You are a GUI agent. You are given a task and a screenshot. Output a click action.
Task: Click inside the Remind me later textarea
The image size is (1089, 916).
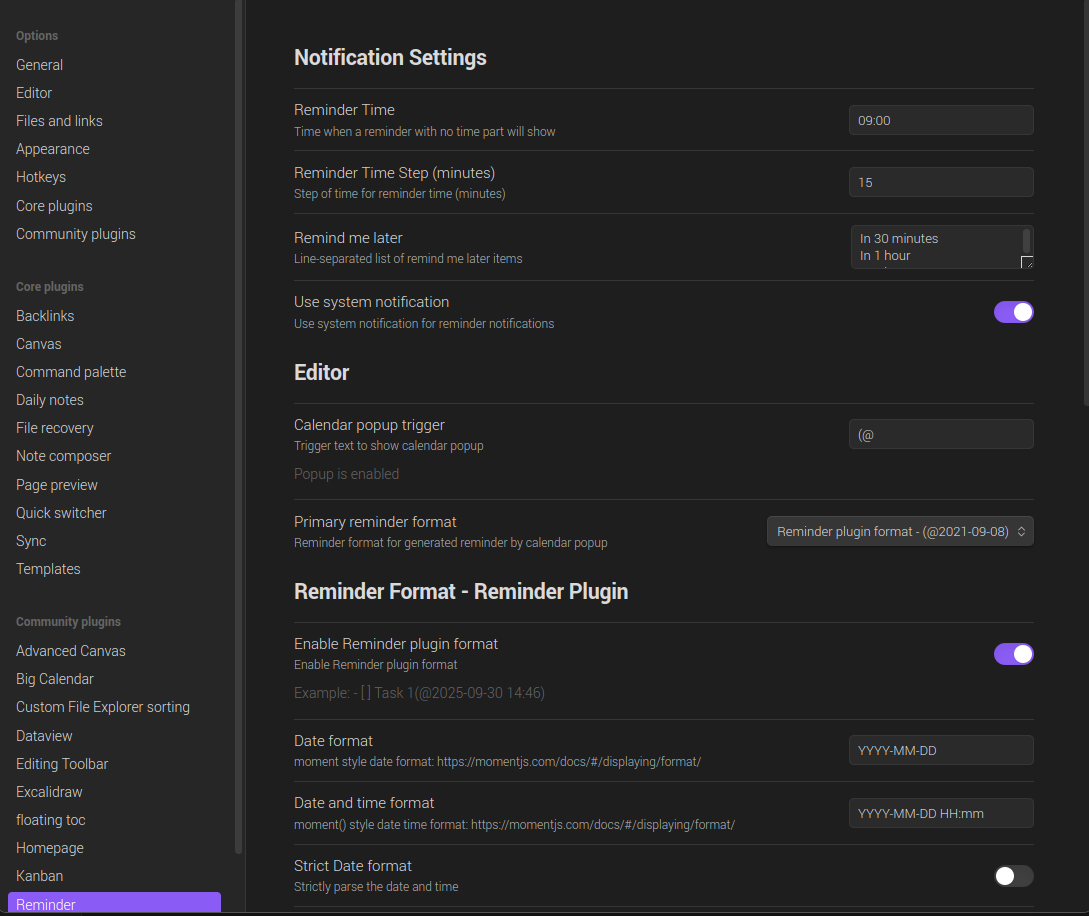[x=935, y=247]
